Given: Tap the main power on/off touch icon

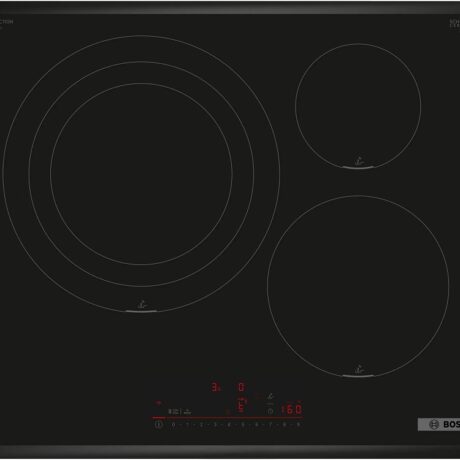Looking at the screenshot, I should [x=159, y=425].
